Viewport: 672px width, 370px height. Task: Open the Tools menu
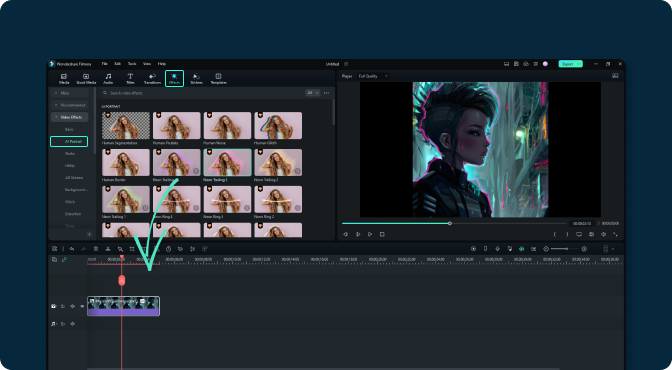(x=132, y=64)
